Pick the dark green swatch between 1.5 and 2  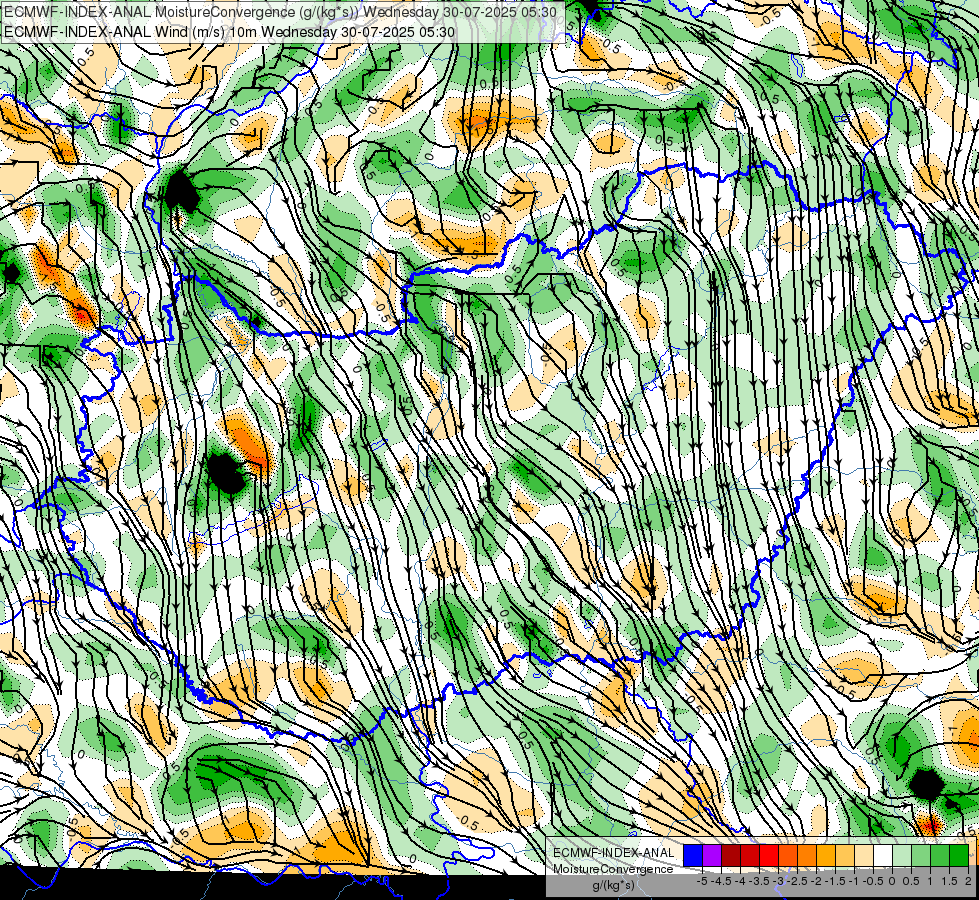point(959,856)
